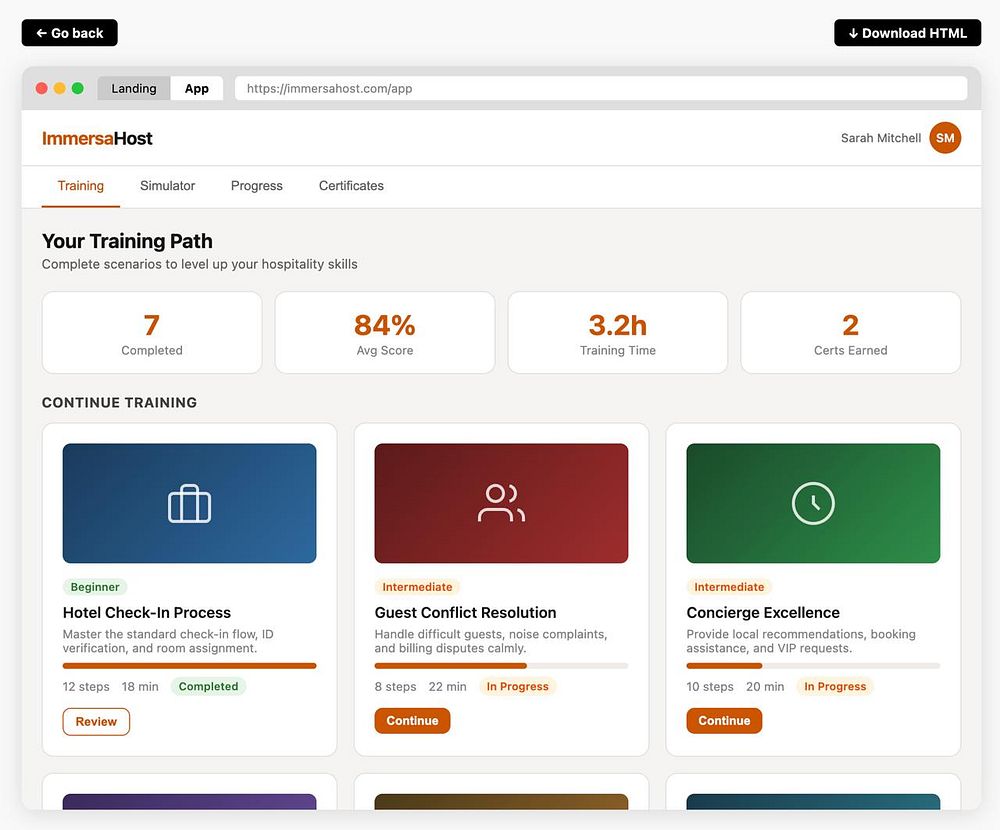This screenshot has width=1000, height=830.
Task: Click the '8 steps' label
Action: [395, 686]
